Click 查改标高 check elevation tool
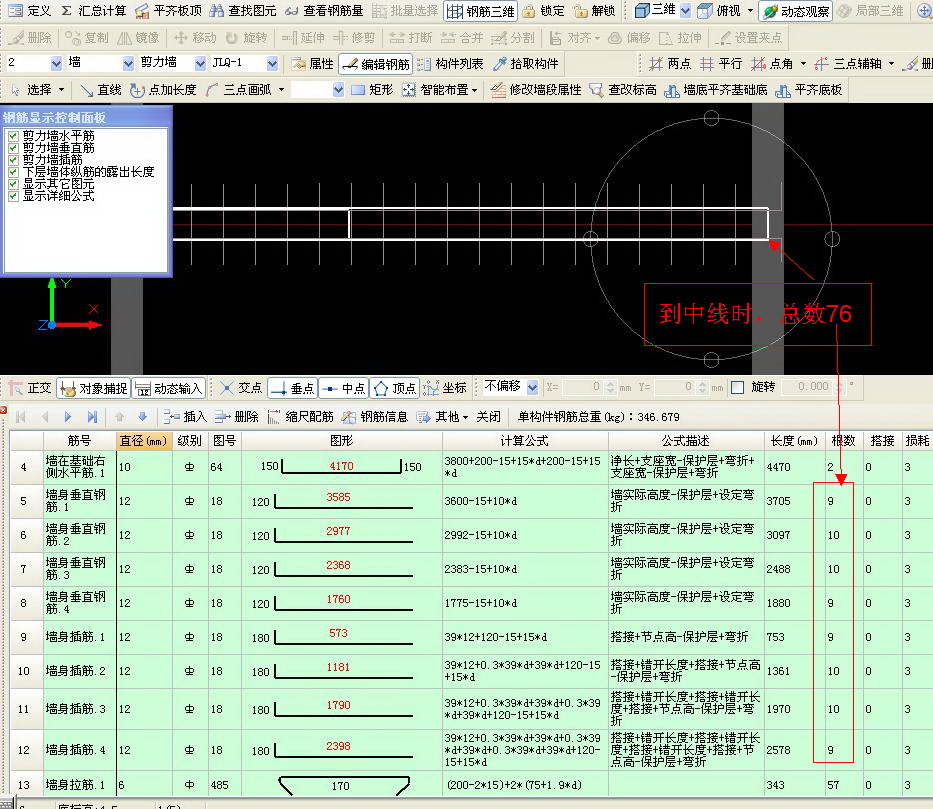Image resolution: width=933 pixels, height=809 pixels. click(623, 89)
